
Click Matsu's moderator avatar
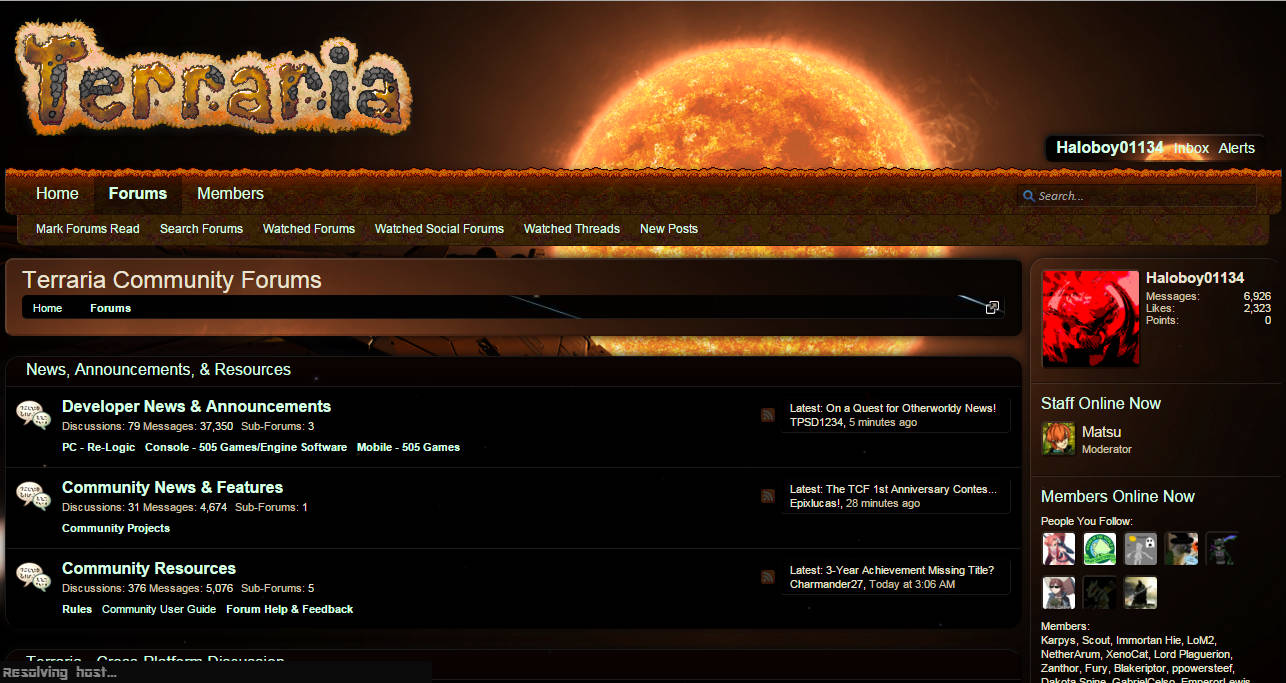tap(1058, 438)
